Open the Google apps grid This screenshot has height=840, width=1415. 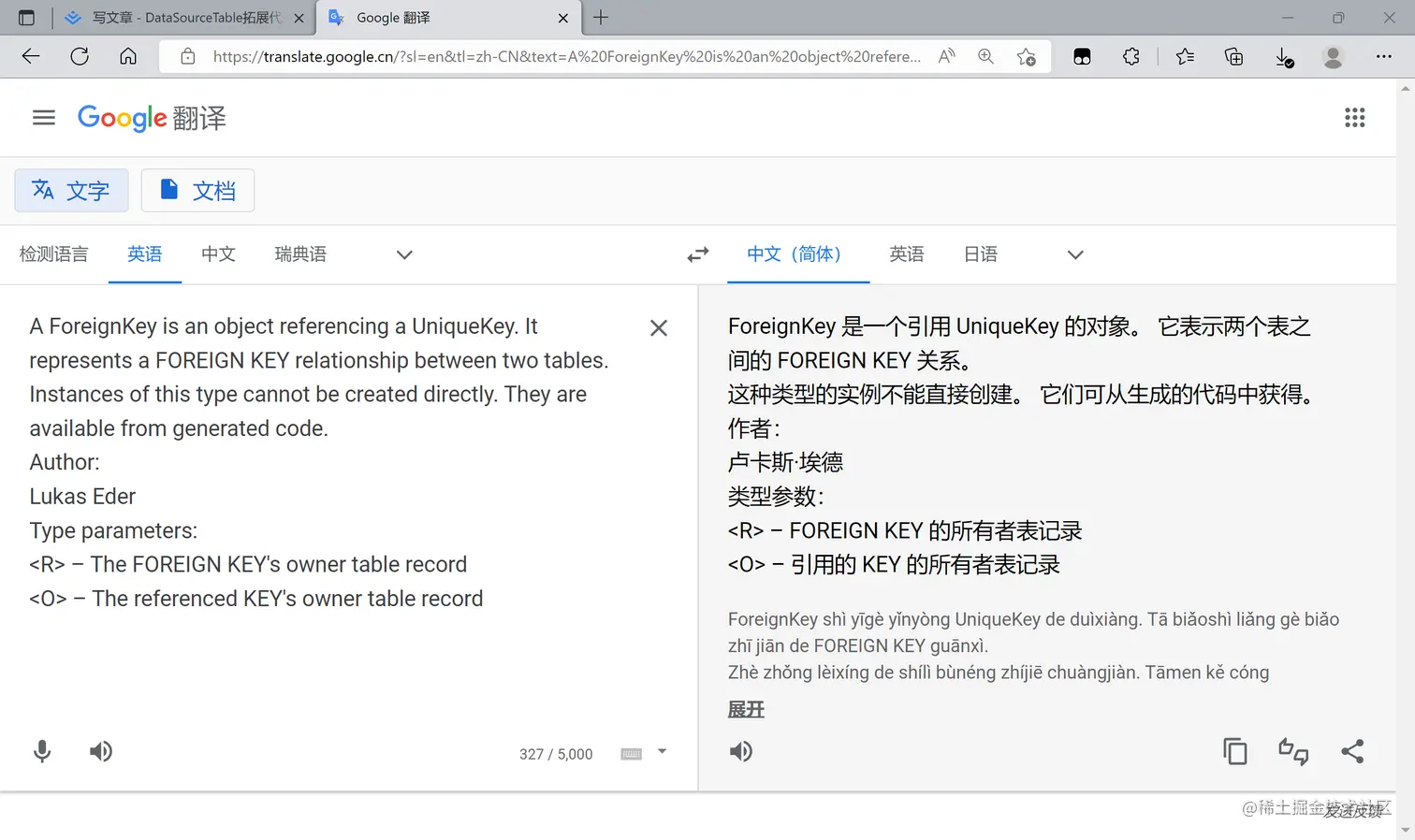[x=1354, y=118]
